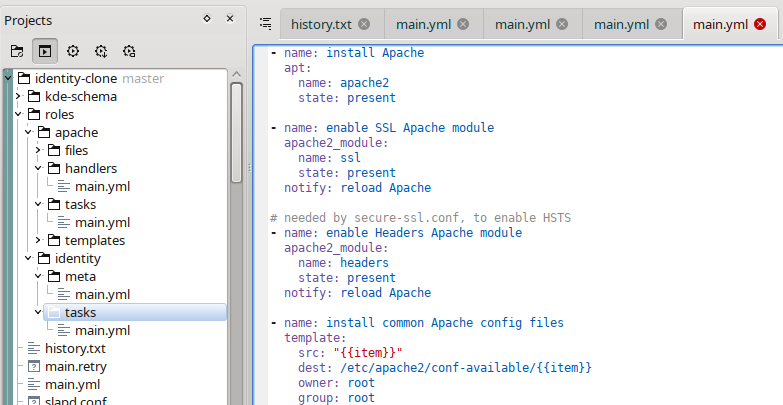Click the gear icon with down arrow
Image resolution: width=783 pixels, height=405 pixels.
pyautogui.click(x=101, y=51)
